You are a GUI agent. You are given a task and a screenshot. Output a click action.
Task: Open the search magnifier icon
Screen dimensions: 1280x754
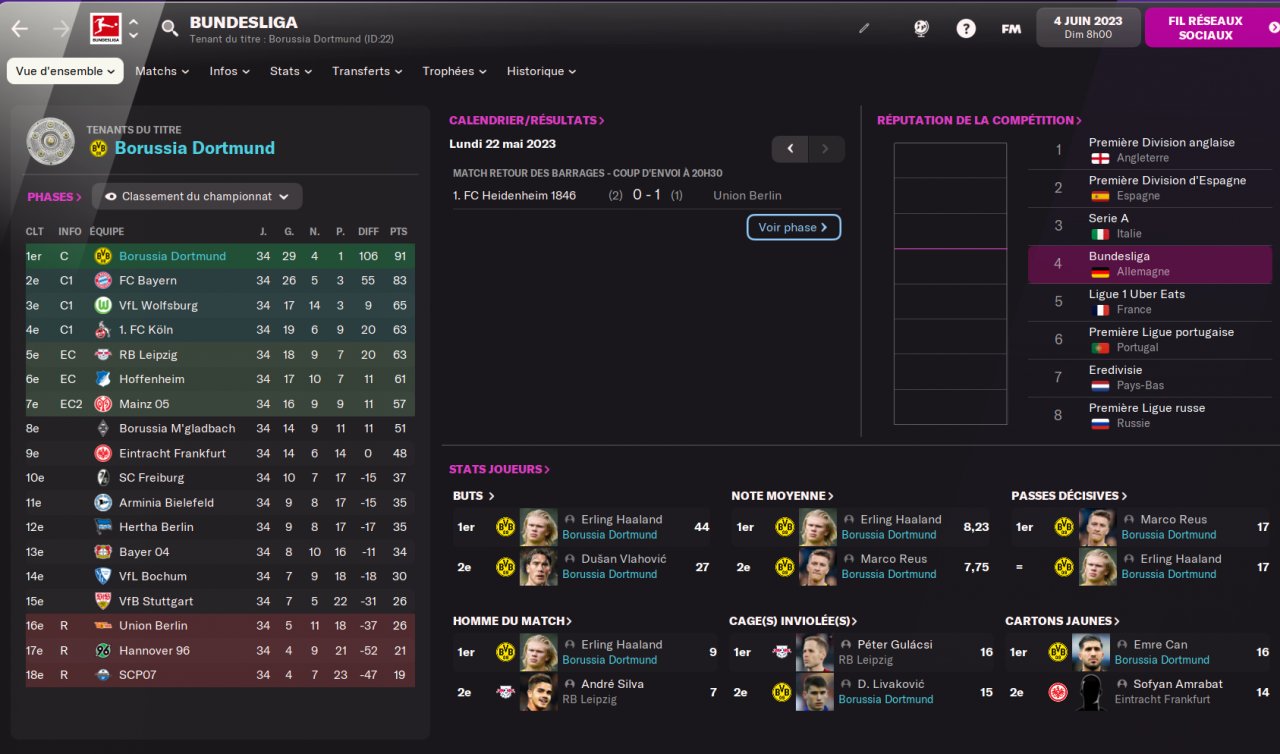[170, 28]
